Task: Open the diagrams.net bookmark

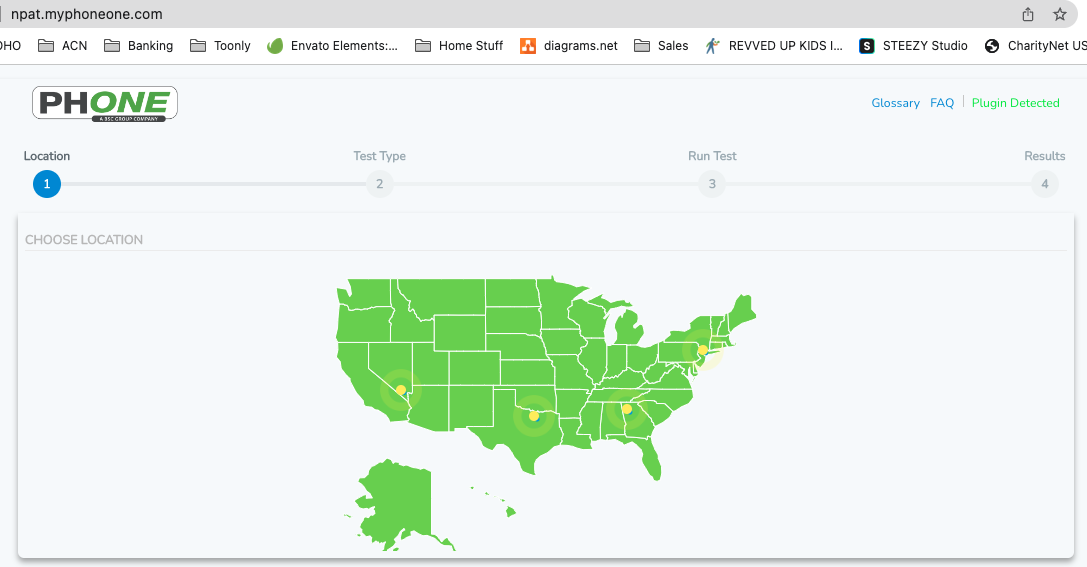Action: (569, 46)
